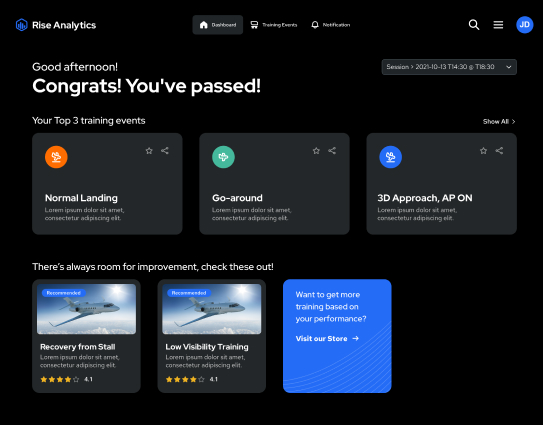Click the arrow next to Visit our Store
The image size is (543, 425).
[356, 338]
